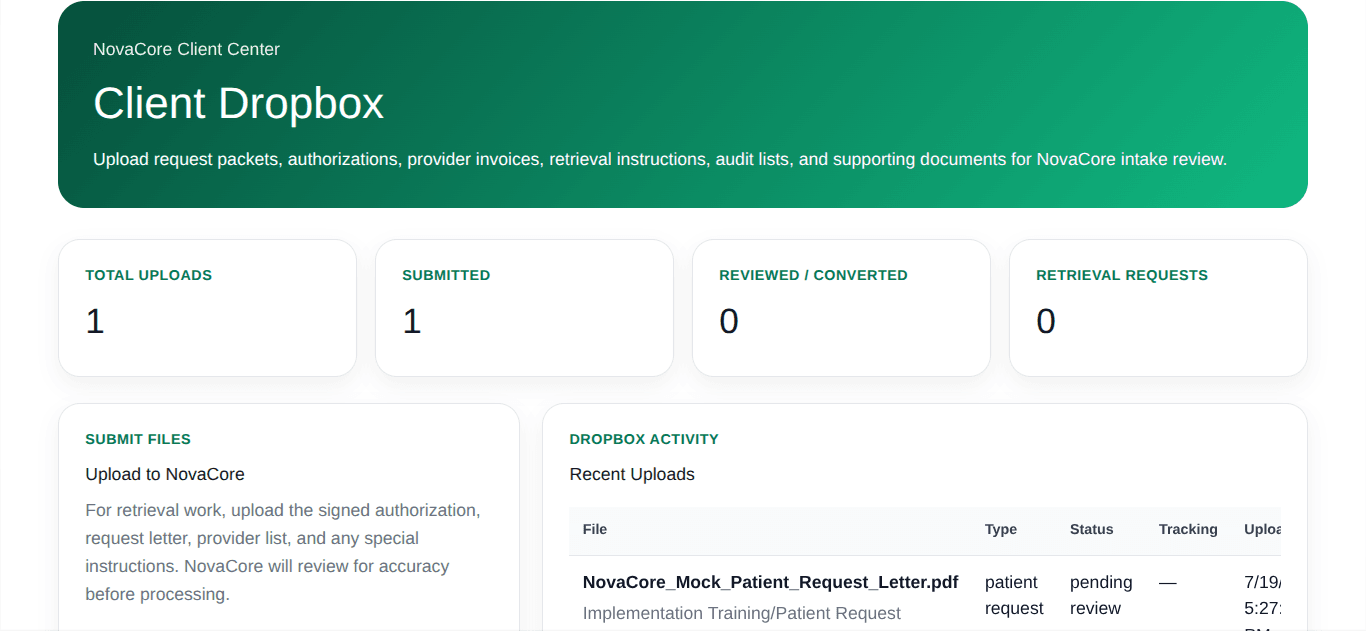
Task: Select the Submitted stat card
Action: 524,308
